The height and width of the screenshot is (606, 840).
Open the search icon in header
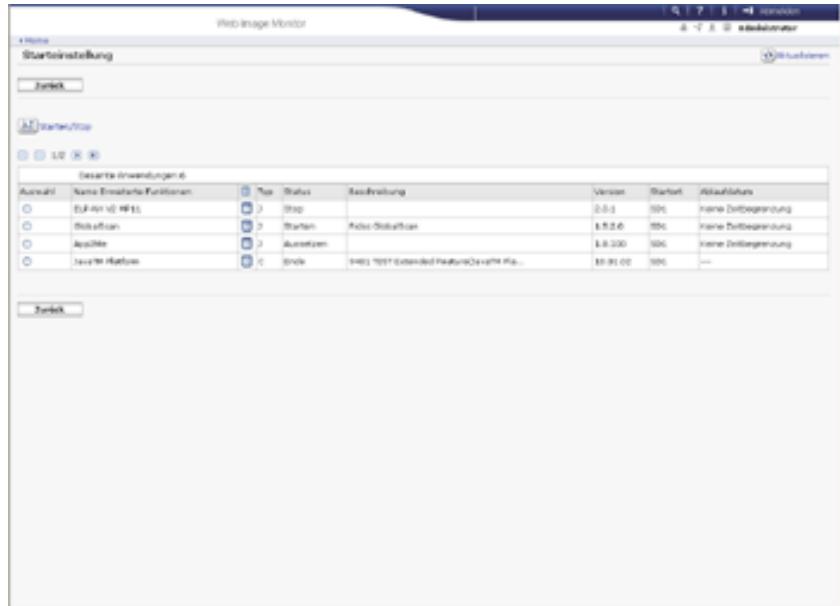coord(676,10)
